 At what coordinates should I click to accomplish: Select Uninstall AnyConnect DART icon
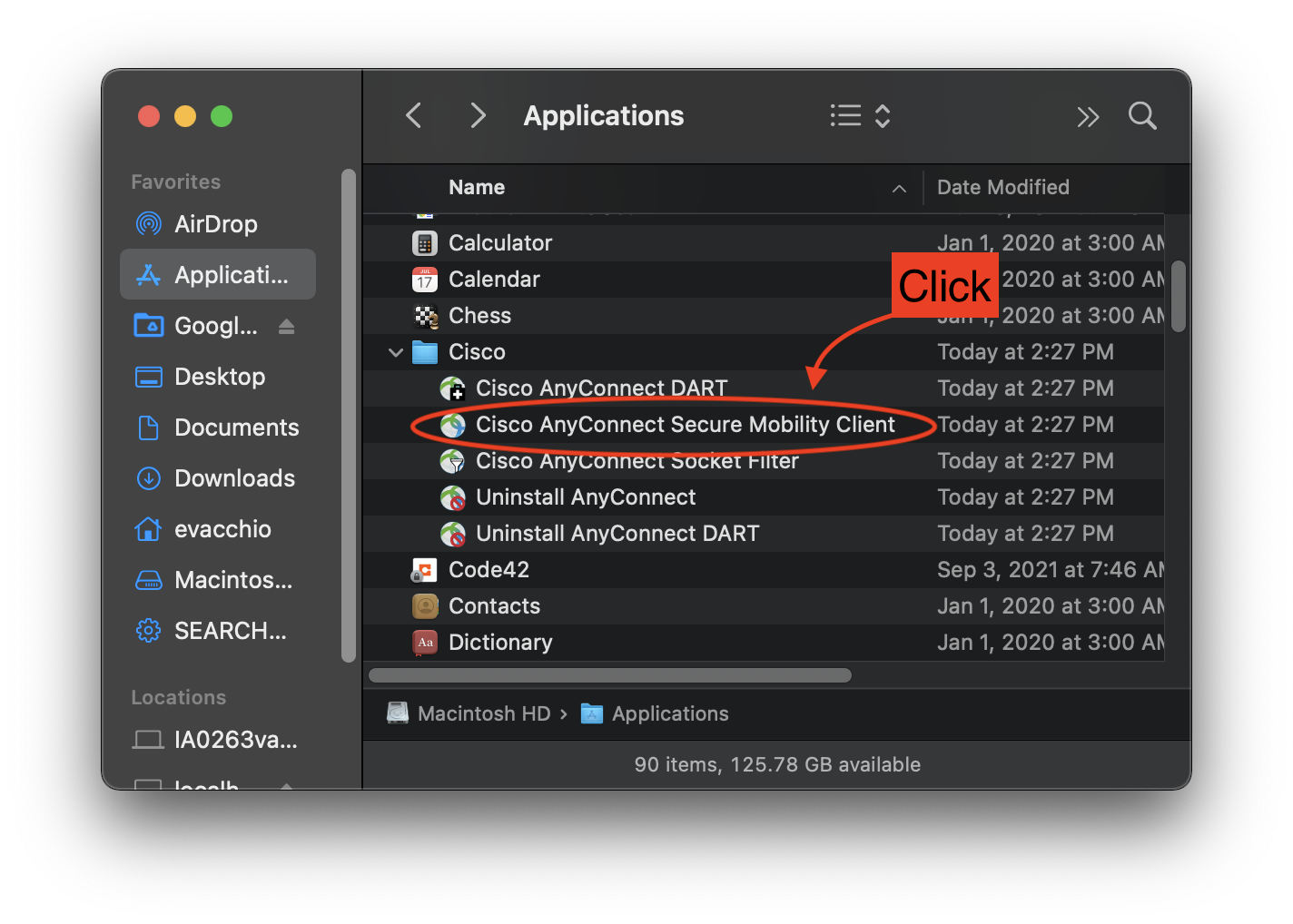point(452,534)
